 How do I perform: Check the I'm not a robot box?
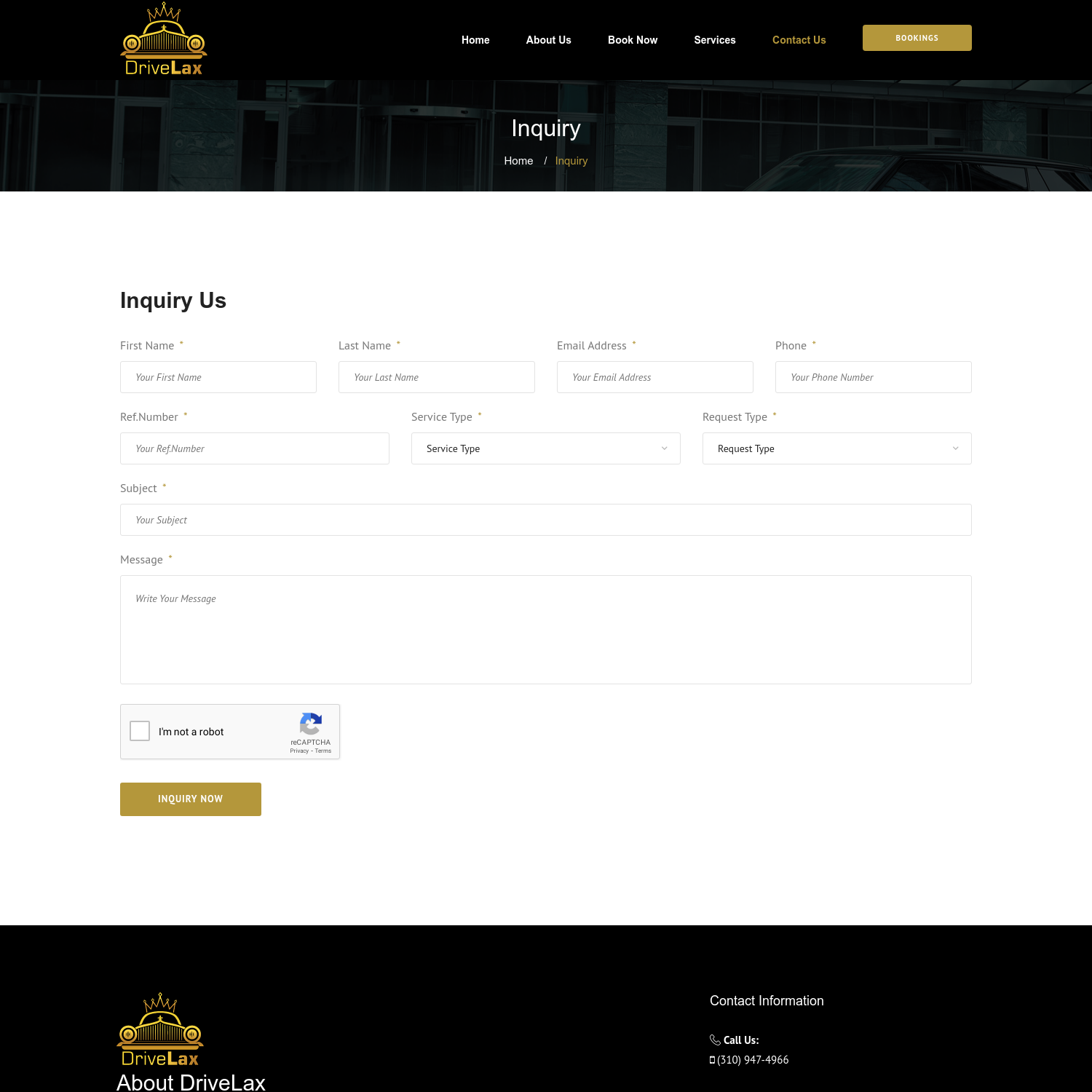140,731
